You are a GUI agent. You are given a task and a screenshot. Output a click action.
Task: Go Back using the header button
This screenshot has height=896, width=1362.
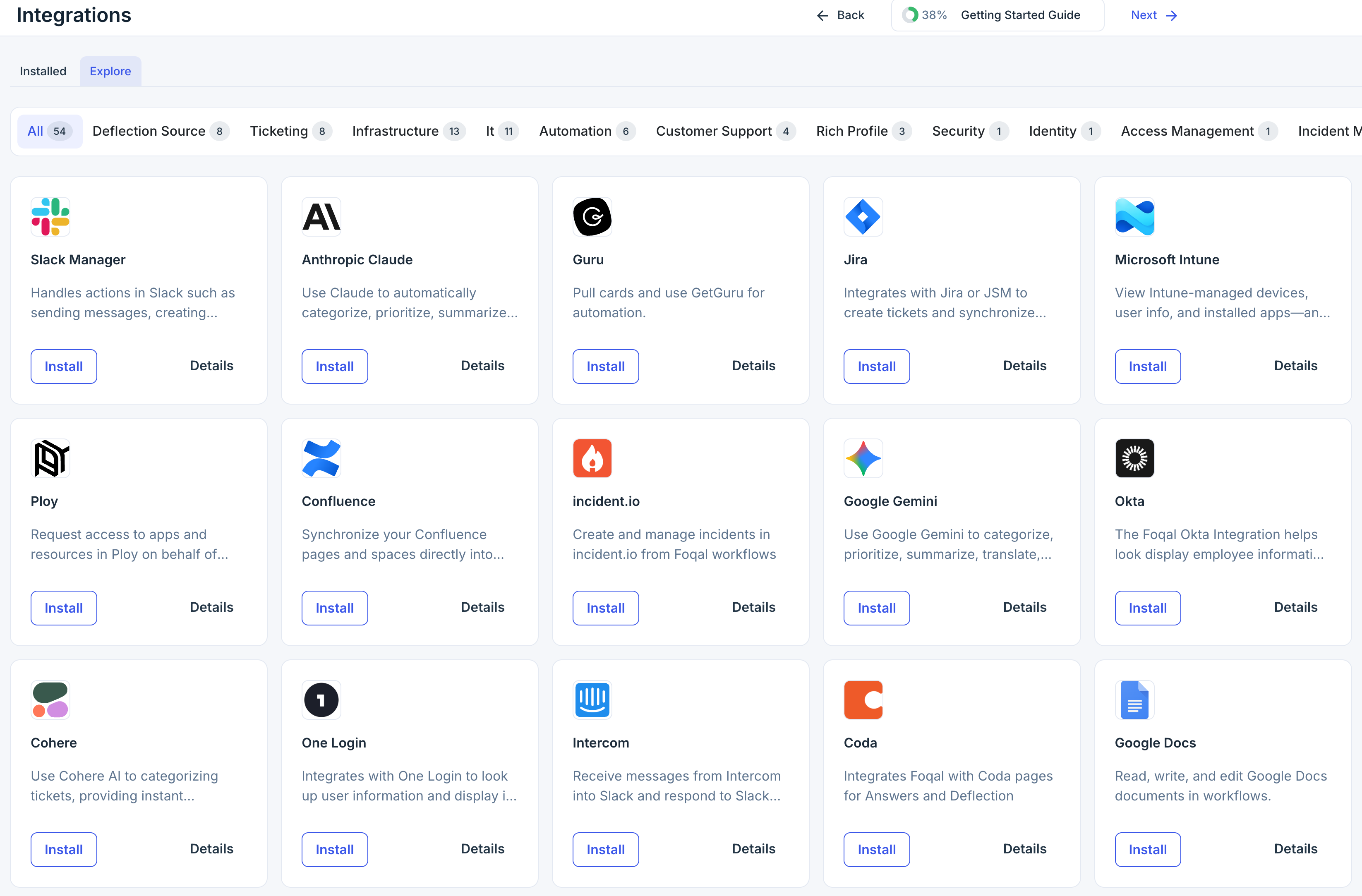click(840, 15)
